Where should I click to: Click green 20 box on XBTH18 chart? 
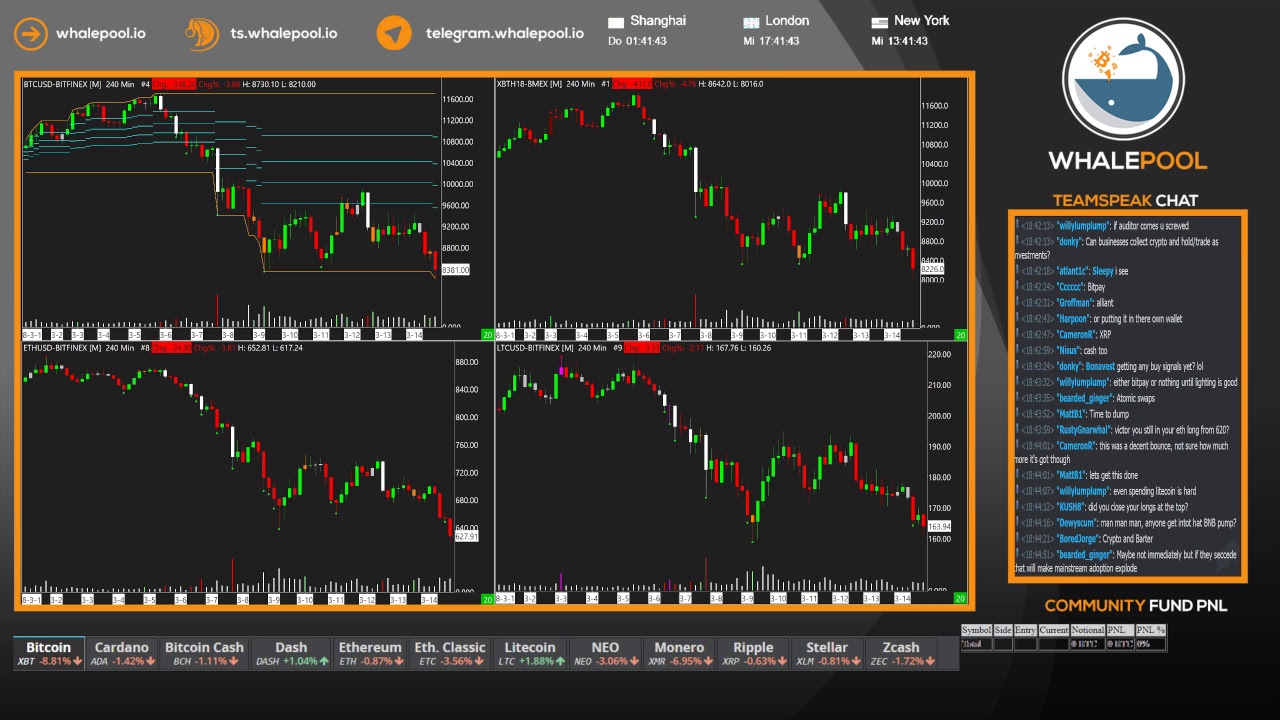tap(960, 335)
